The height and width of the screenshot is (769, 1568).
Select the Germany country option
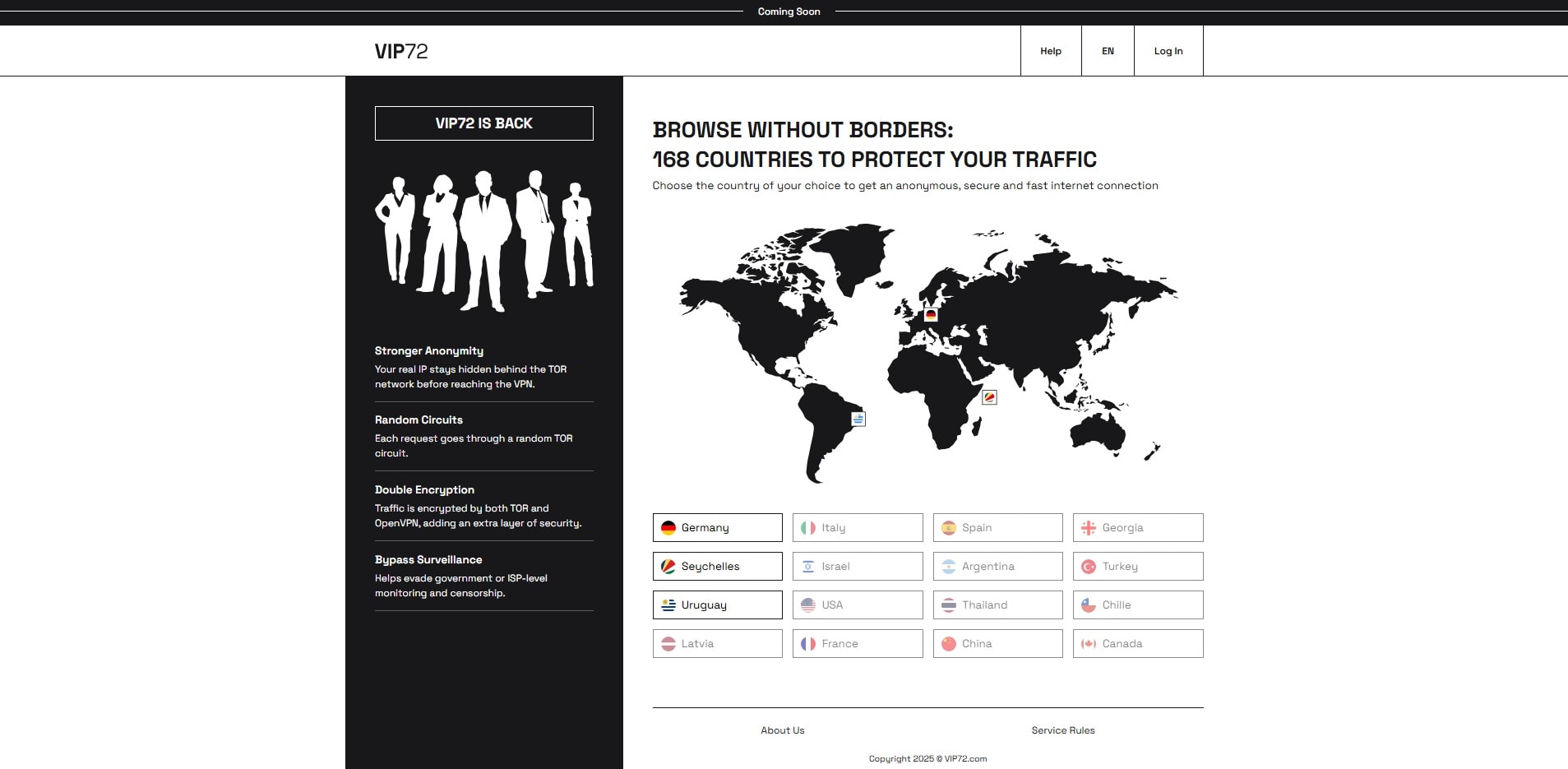pyautogui.click(x=717, y=528)
